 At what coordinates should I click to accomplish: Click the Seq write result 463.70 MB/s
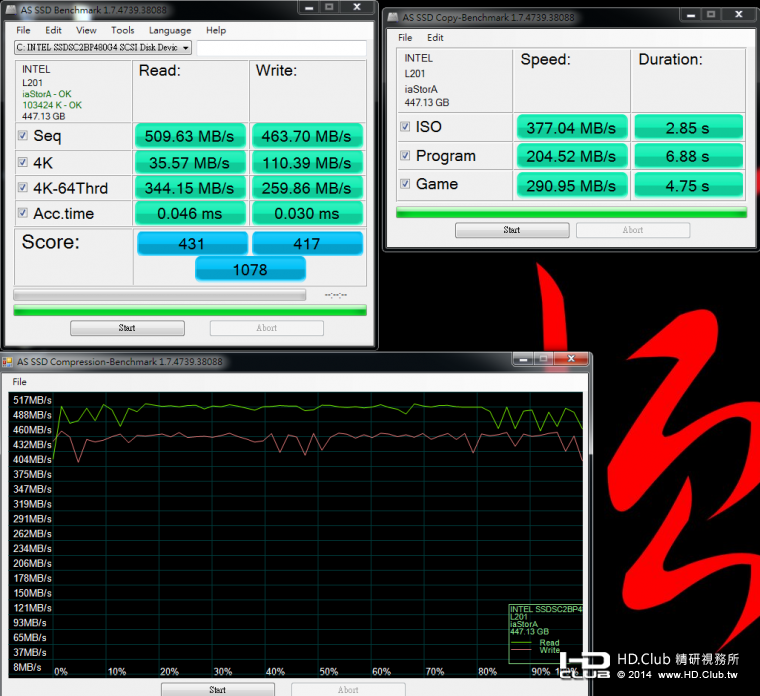tap(306, 136)
